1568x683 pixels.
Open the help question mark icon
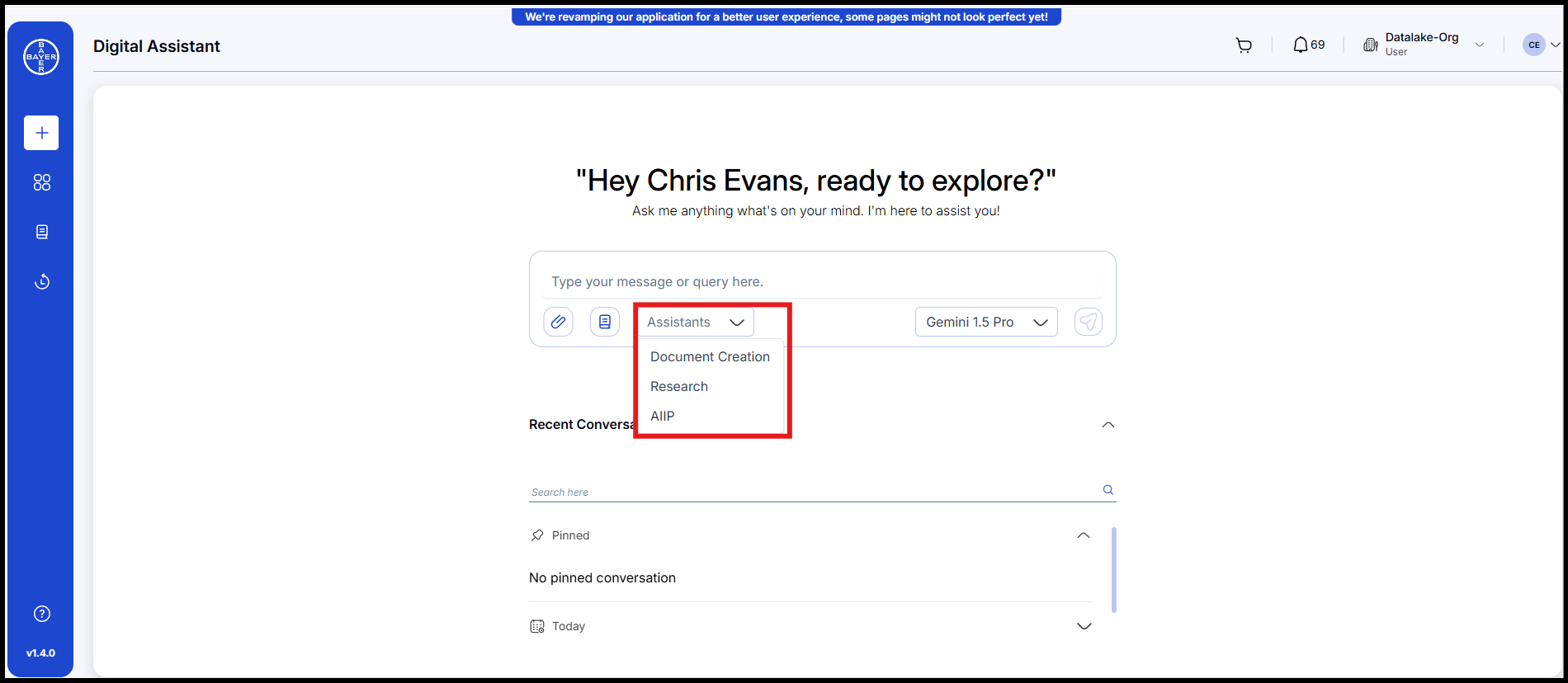click(x=42, y=614)
